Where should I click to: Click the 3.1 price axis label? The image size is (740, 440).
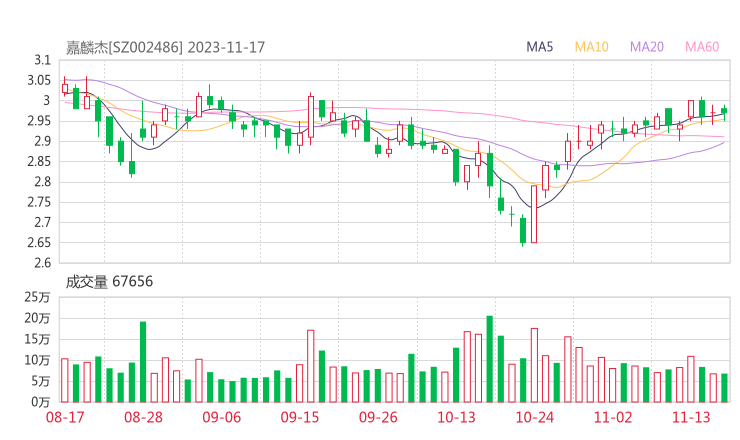click(x=42, y=60)
